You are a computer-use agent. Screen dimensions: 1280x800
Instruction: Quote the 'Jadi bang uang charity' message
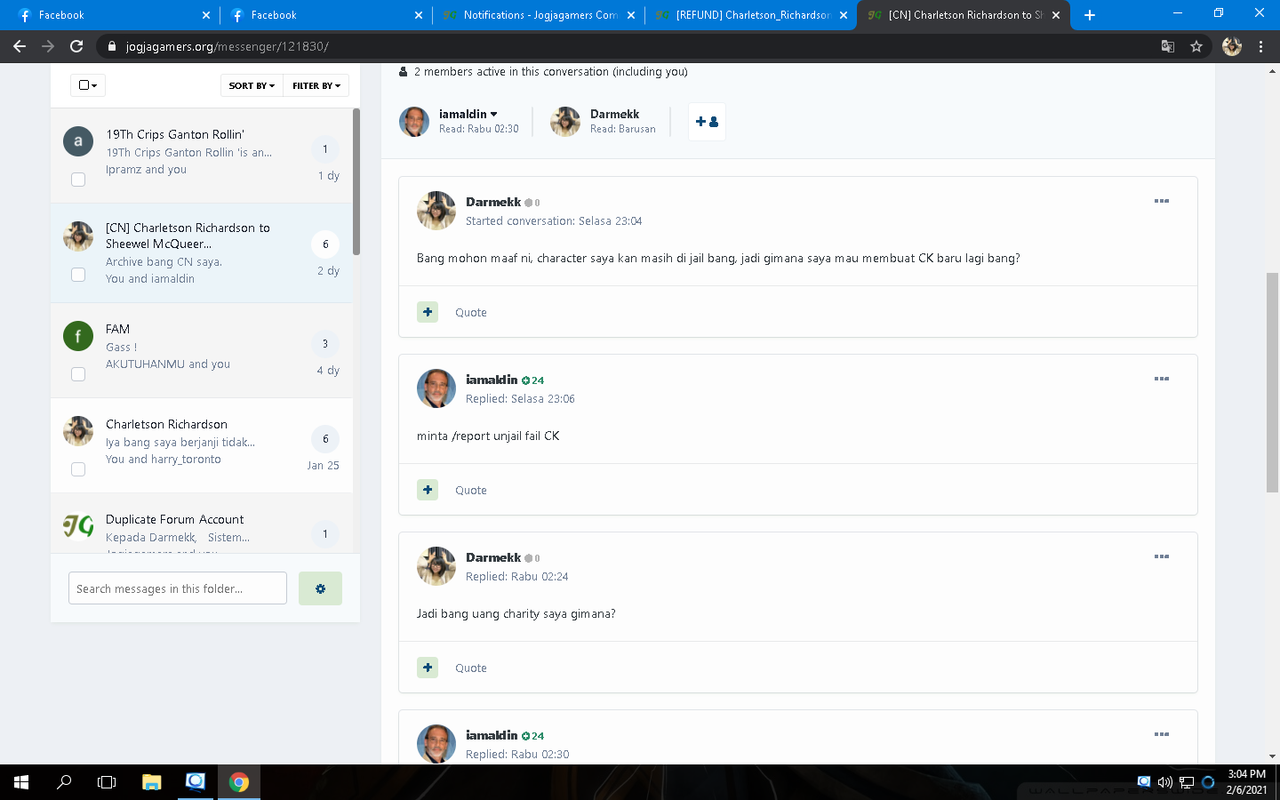(471, 669)
